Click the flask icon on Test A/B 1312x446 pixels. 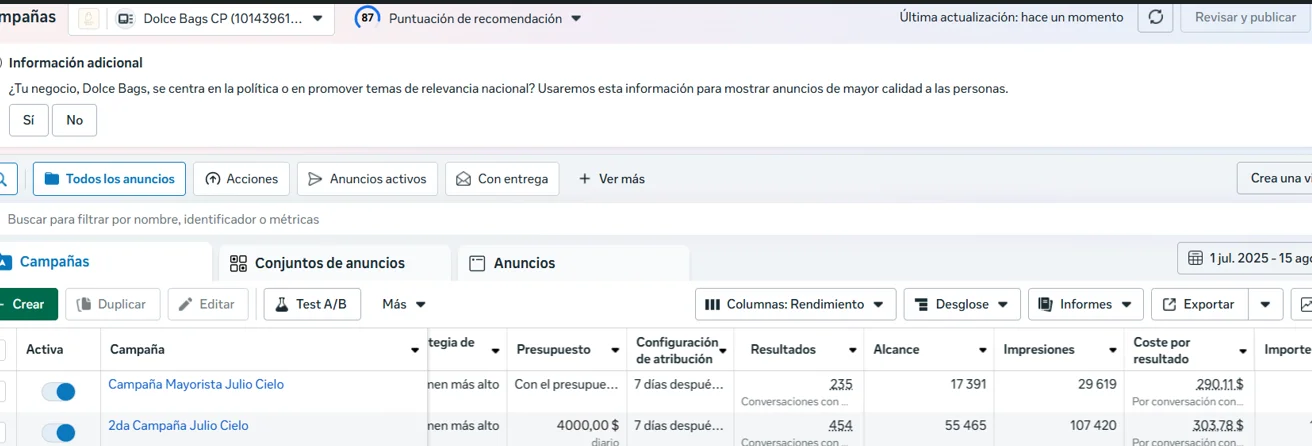click(282, 304)
